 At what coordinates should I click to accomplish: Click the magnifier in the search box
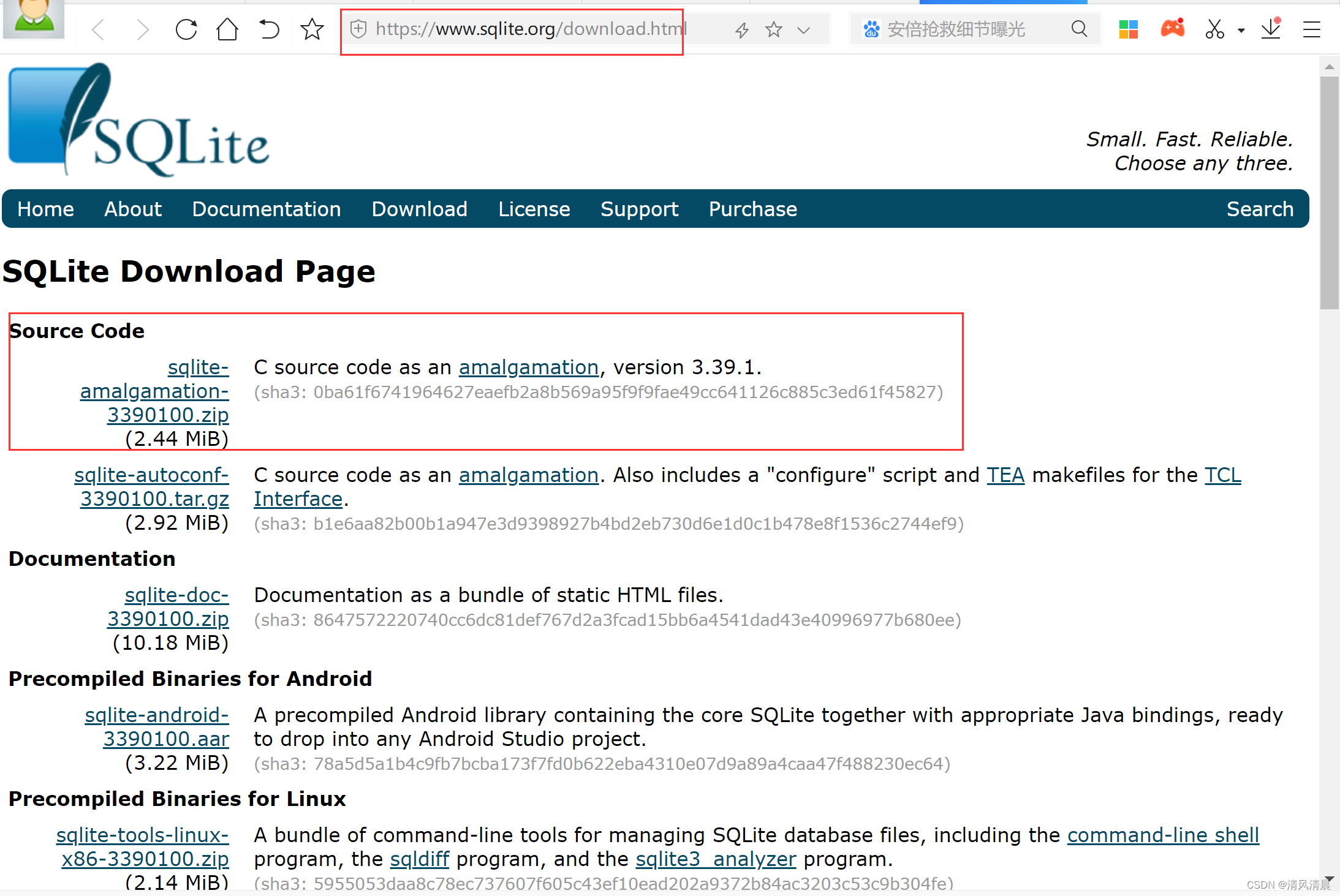[x=1079, y=29]
